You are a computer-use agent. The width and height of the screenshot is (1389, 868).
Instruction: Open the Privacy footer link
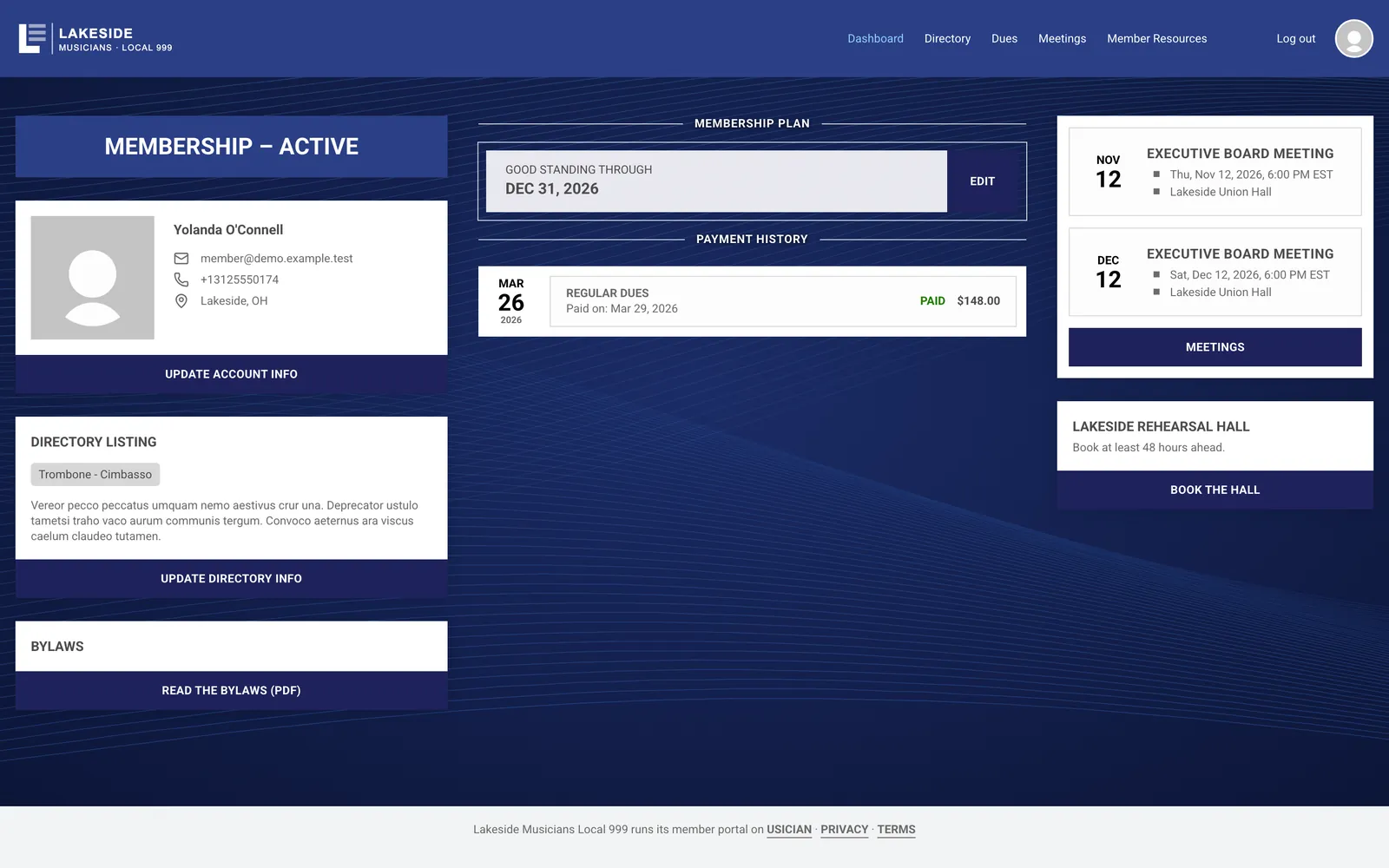click(x=845, y=830)
